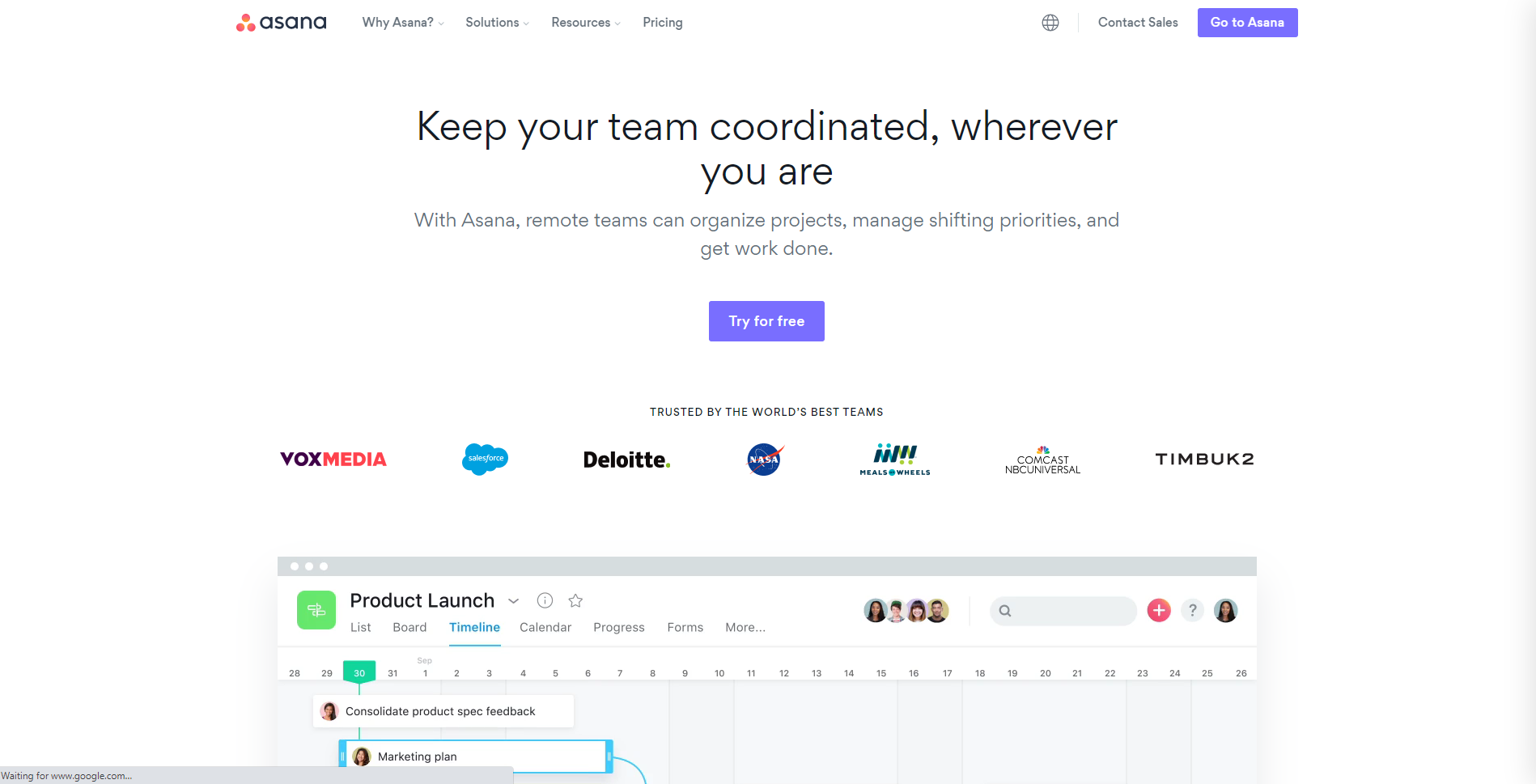The image size is (1536, 784).
Task: Click the red plus add button
Action: coord(1159,610)
